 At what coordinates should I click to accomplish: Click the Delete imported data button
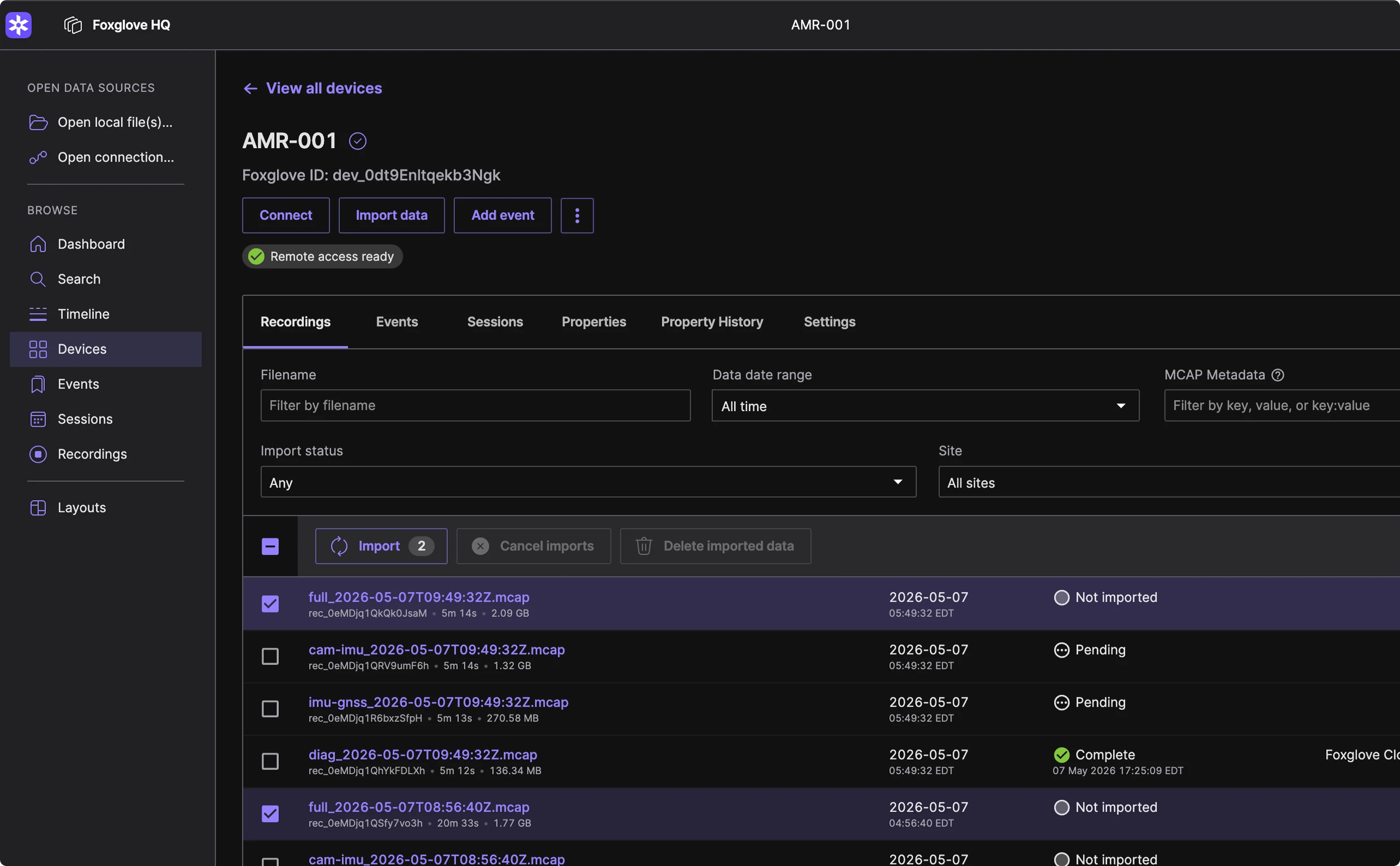[715, 546]
